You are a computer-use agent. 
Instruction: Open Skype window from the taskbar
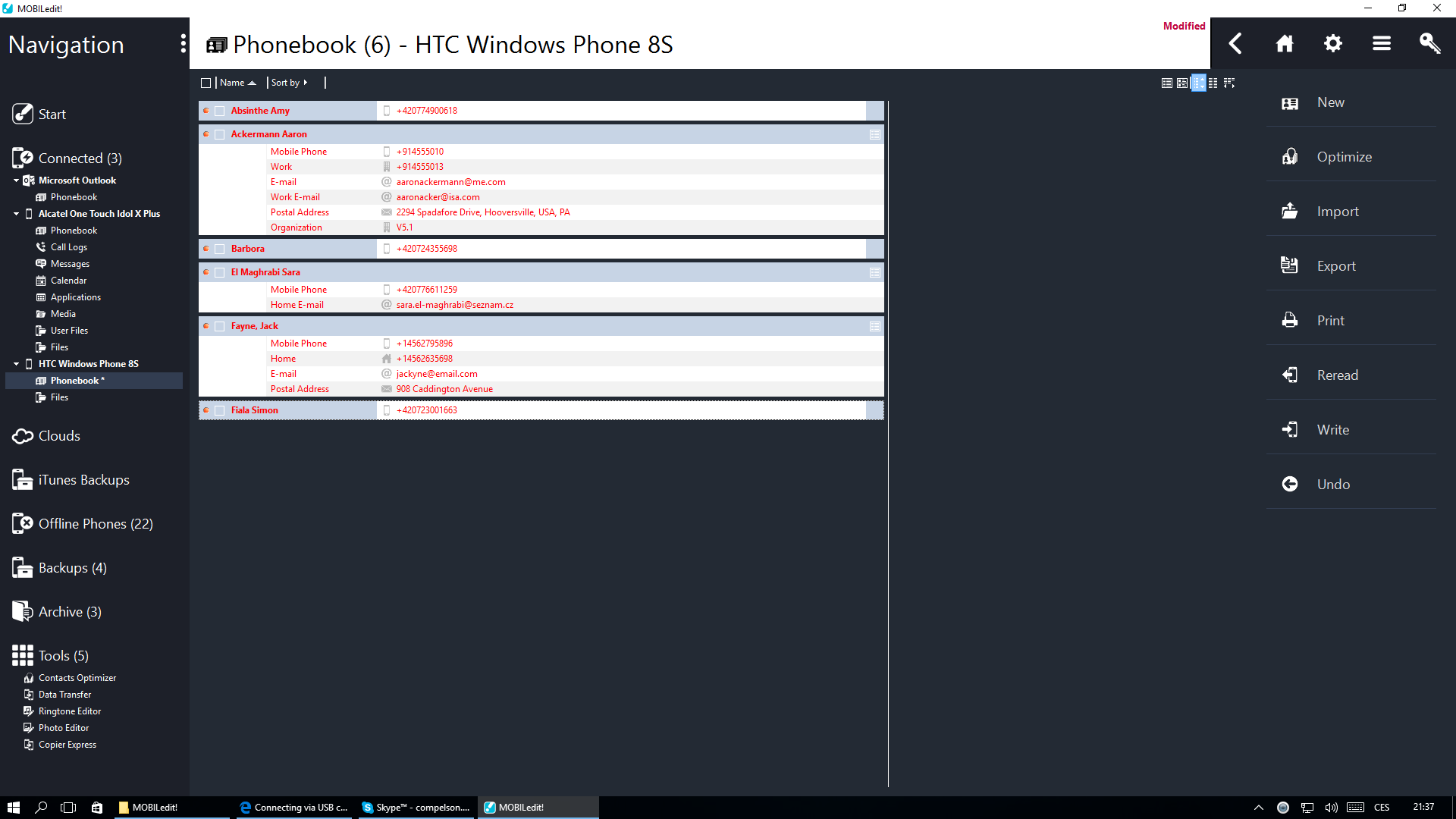point(416,808)
